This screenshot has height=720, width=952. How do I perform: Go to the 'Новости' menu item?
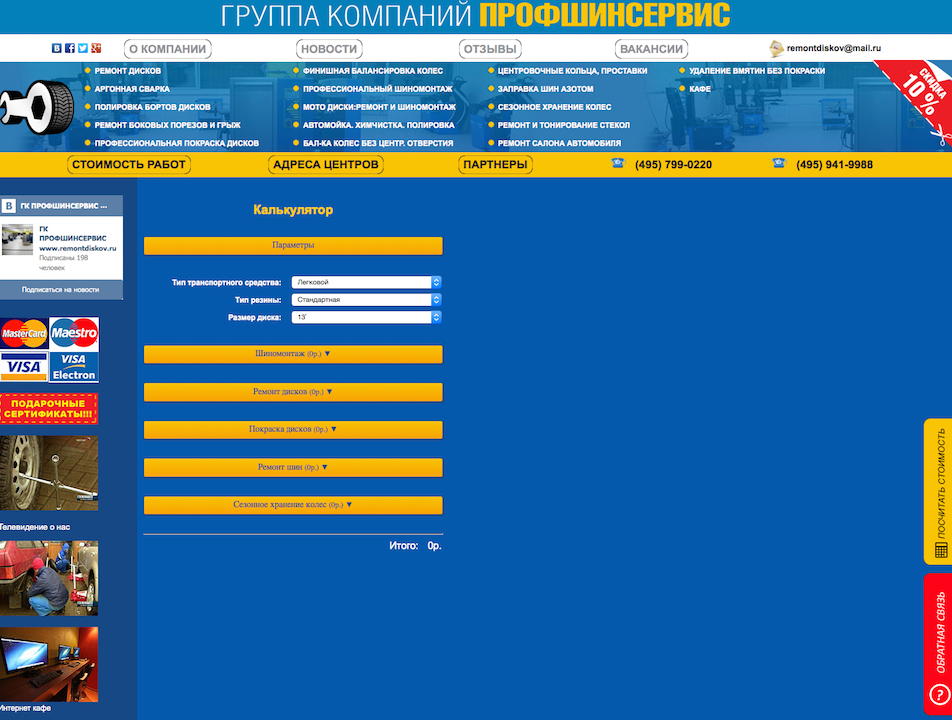point(329,49)
